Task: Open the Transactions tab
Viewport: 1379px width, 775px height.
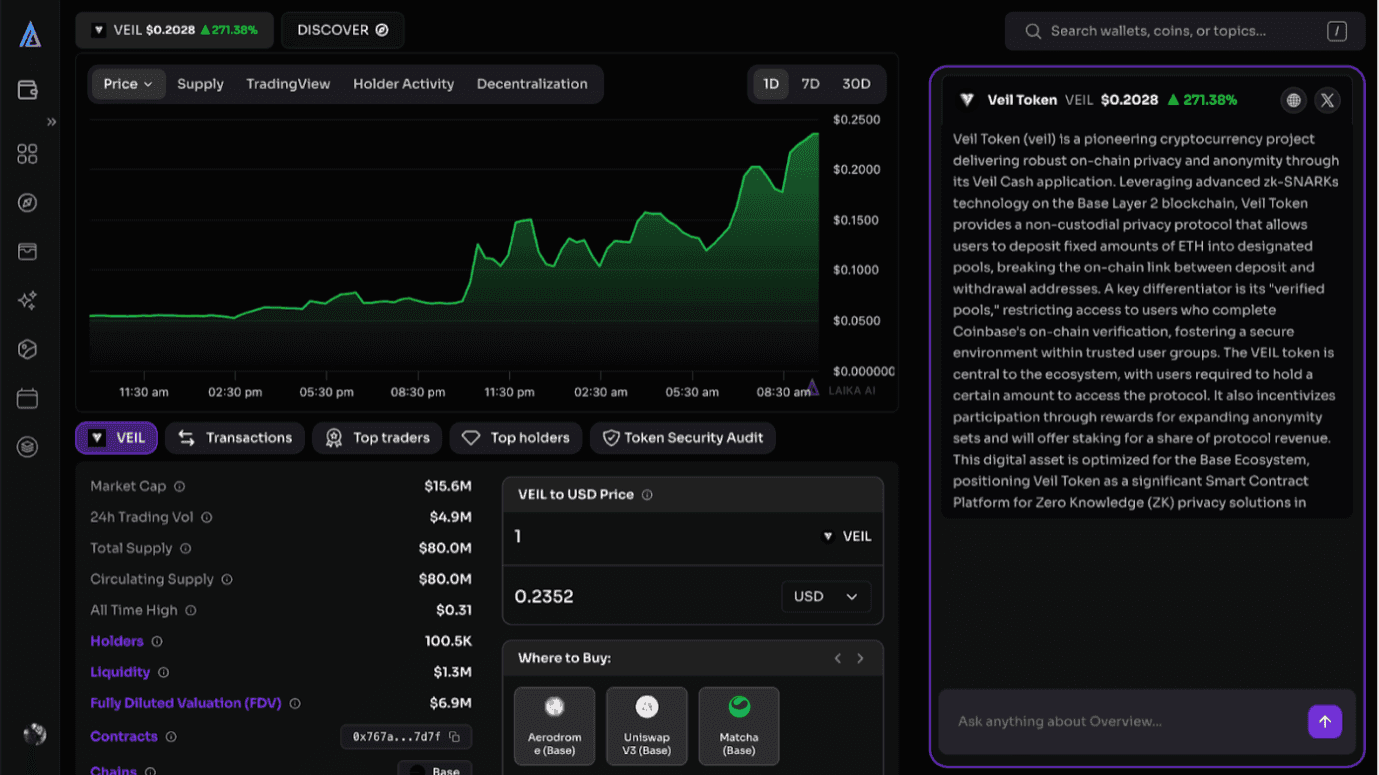Action: click(x=235, y=438)
